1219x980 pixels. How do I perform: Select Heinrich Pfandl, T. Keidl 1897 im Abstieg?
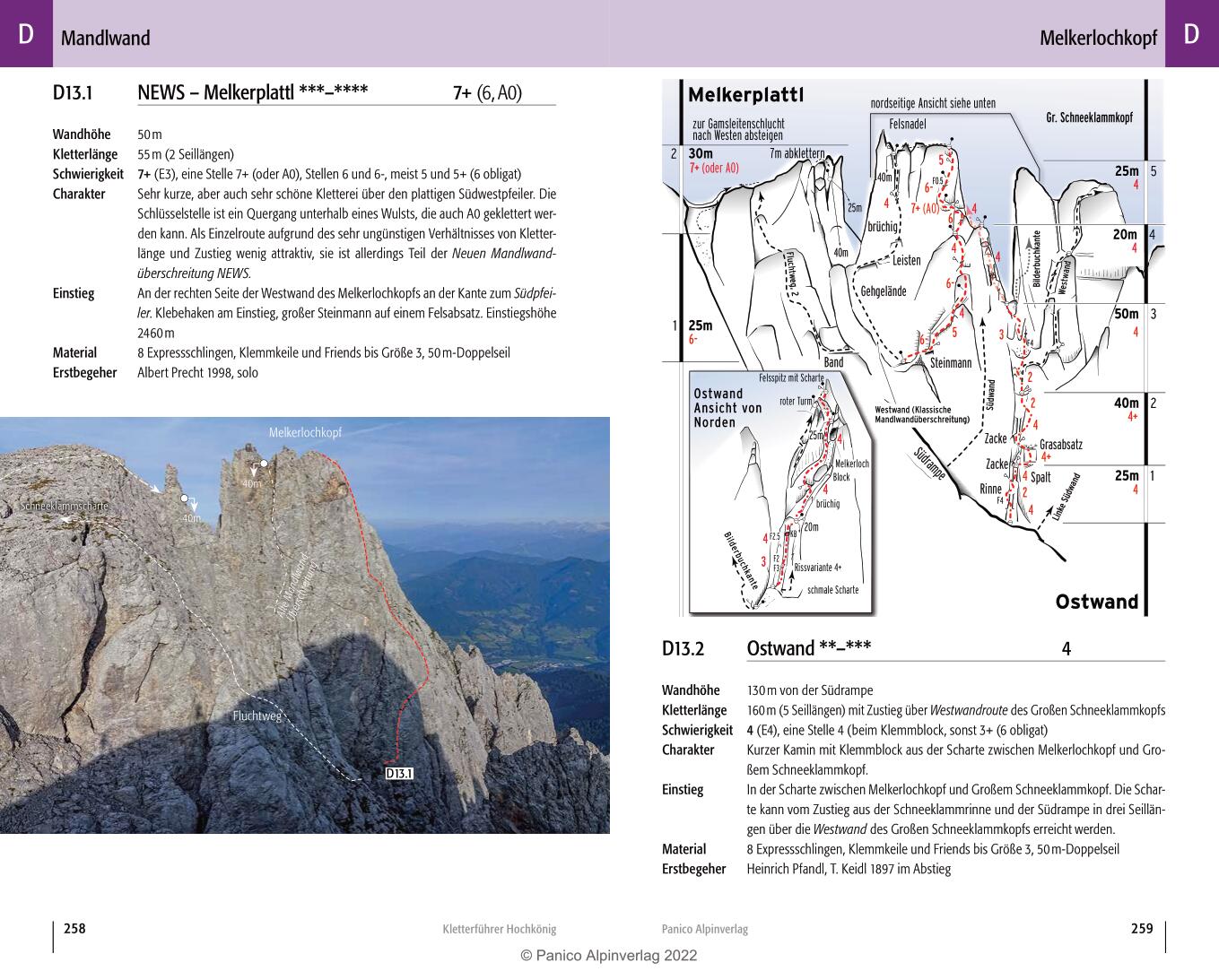849,869
